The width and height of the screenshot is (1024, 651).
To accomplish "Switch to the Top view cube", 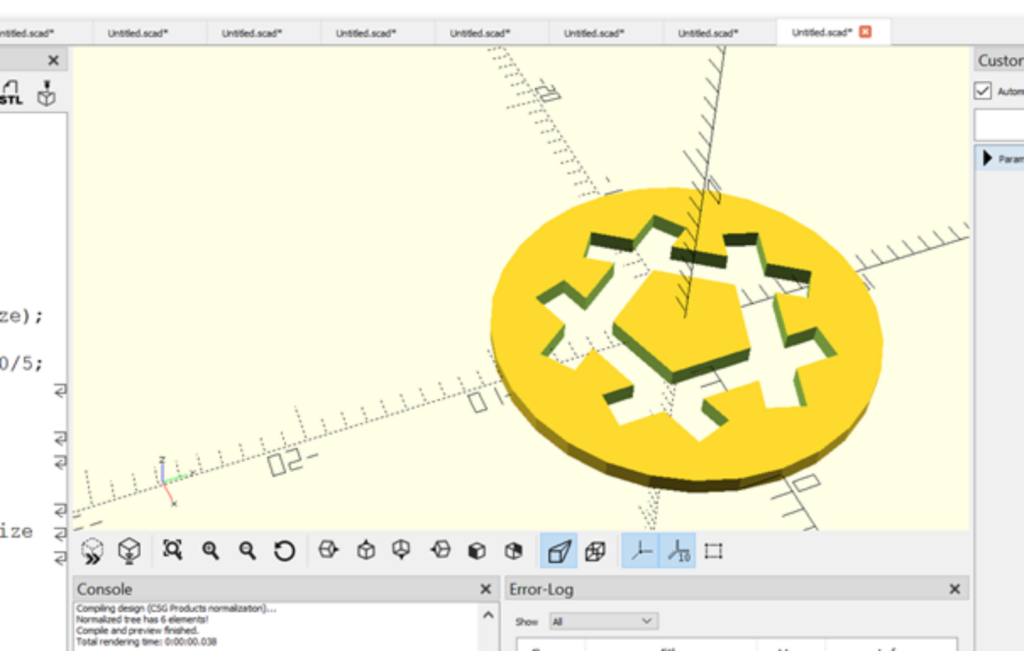I will tap(366, 550).
